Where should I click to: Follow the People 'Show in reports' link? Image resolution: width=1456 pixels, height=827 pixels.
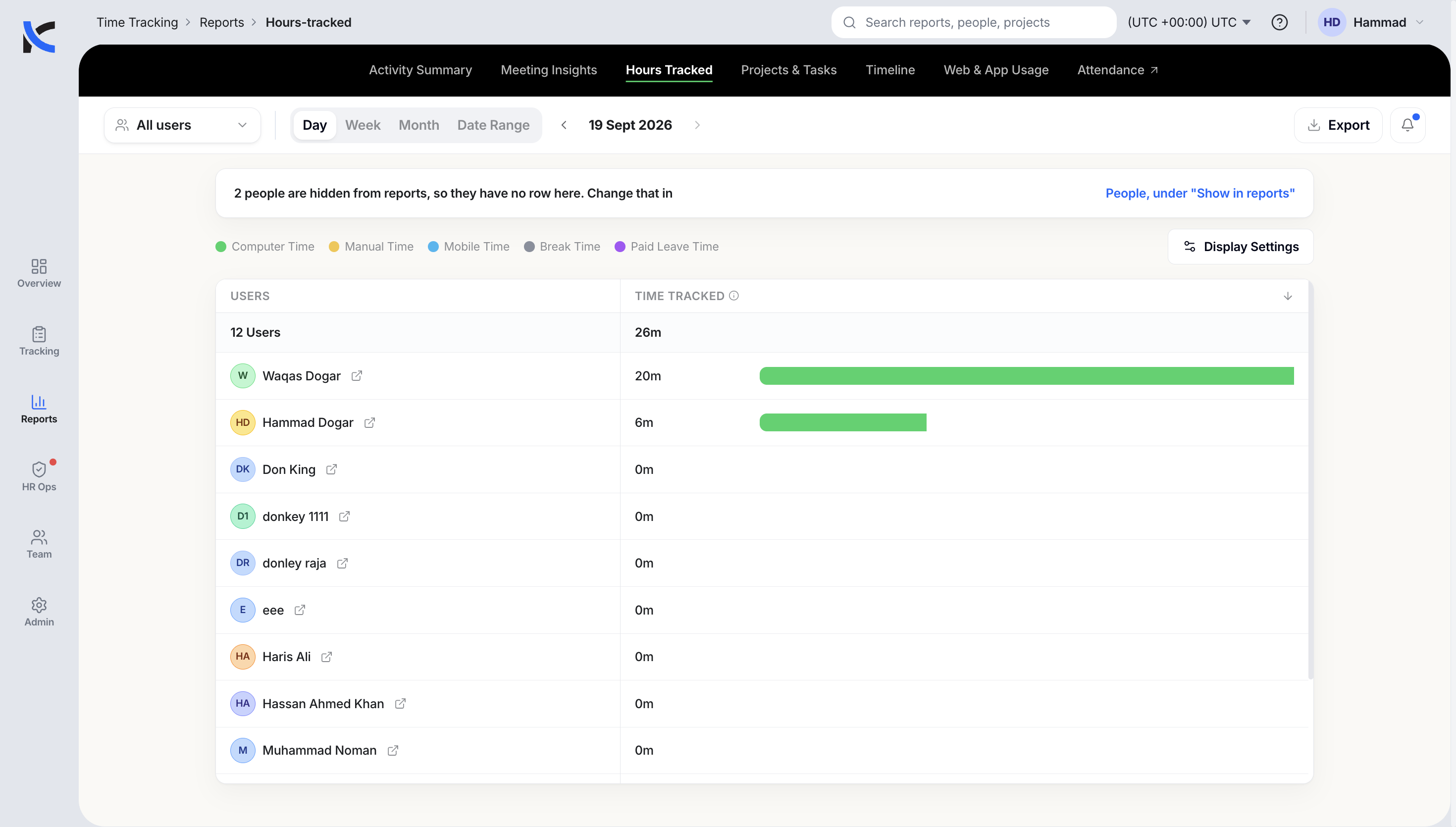(x=1200, y=193)
